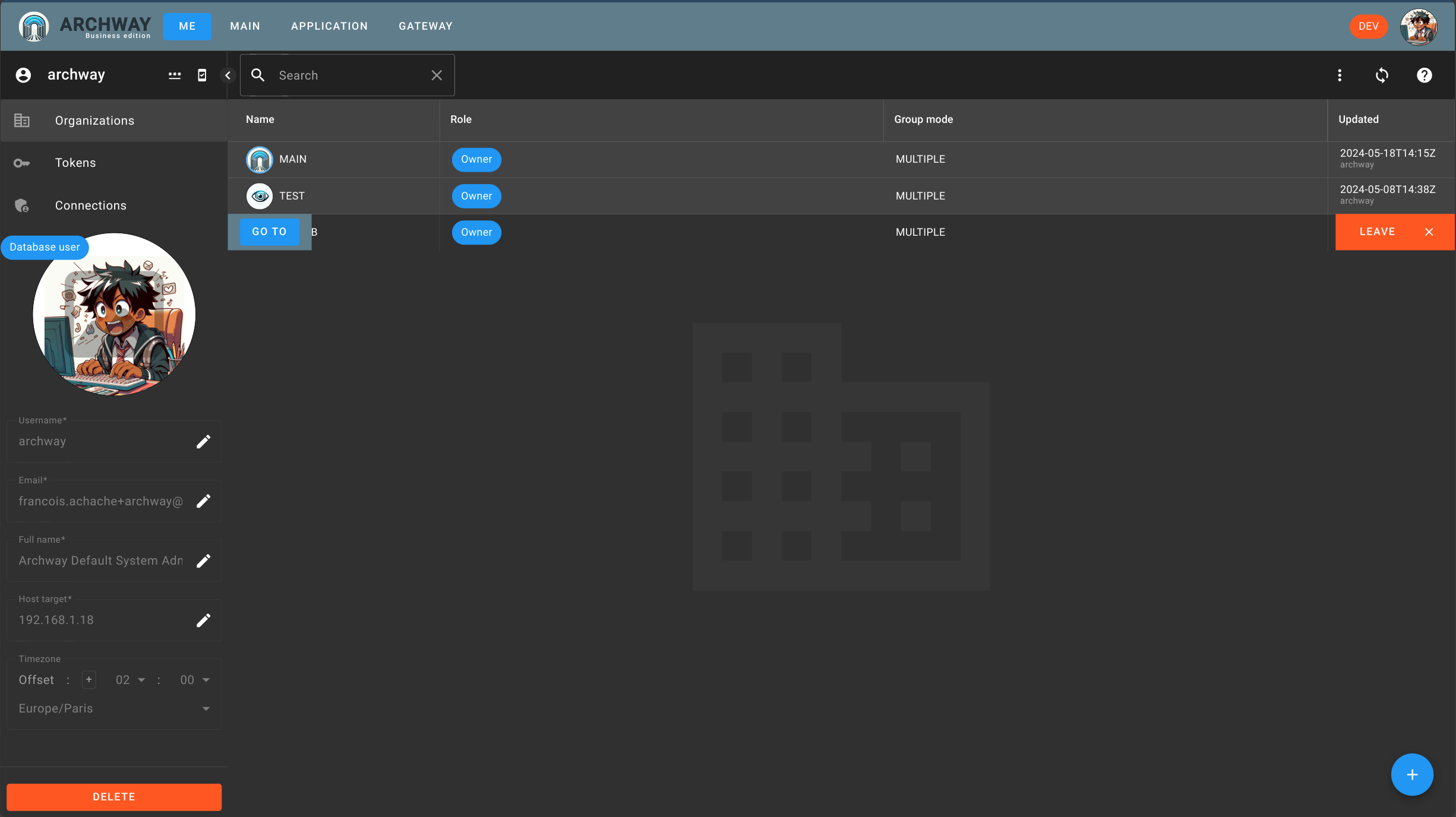This screenshot has width=1456, height=817.
Task: Click the mobile device icon near username
Action: [x=200, y=75]
